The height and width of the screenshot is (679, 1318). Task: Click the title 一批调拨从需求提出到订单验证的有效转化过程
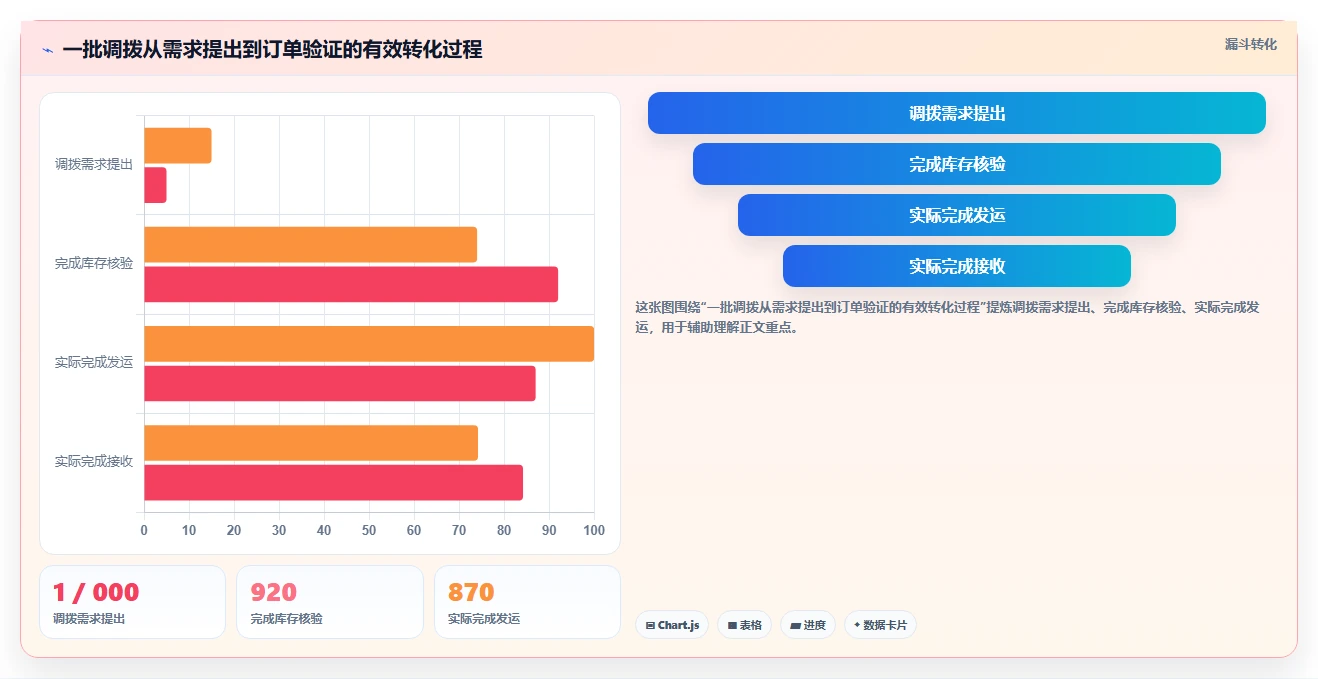[272, 50]
